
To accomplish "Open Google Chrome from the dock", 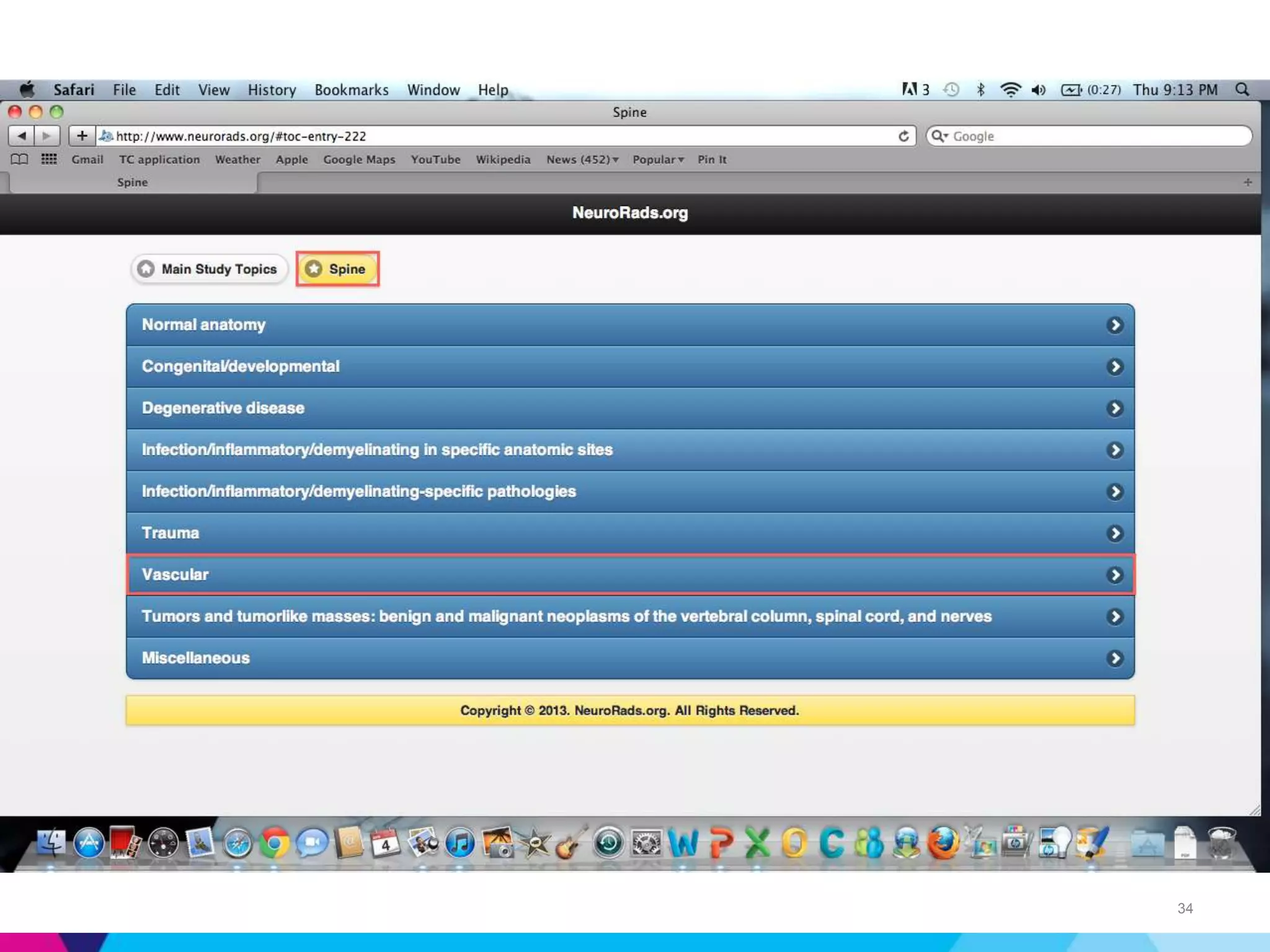I will click(274, 844).
